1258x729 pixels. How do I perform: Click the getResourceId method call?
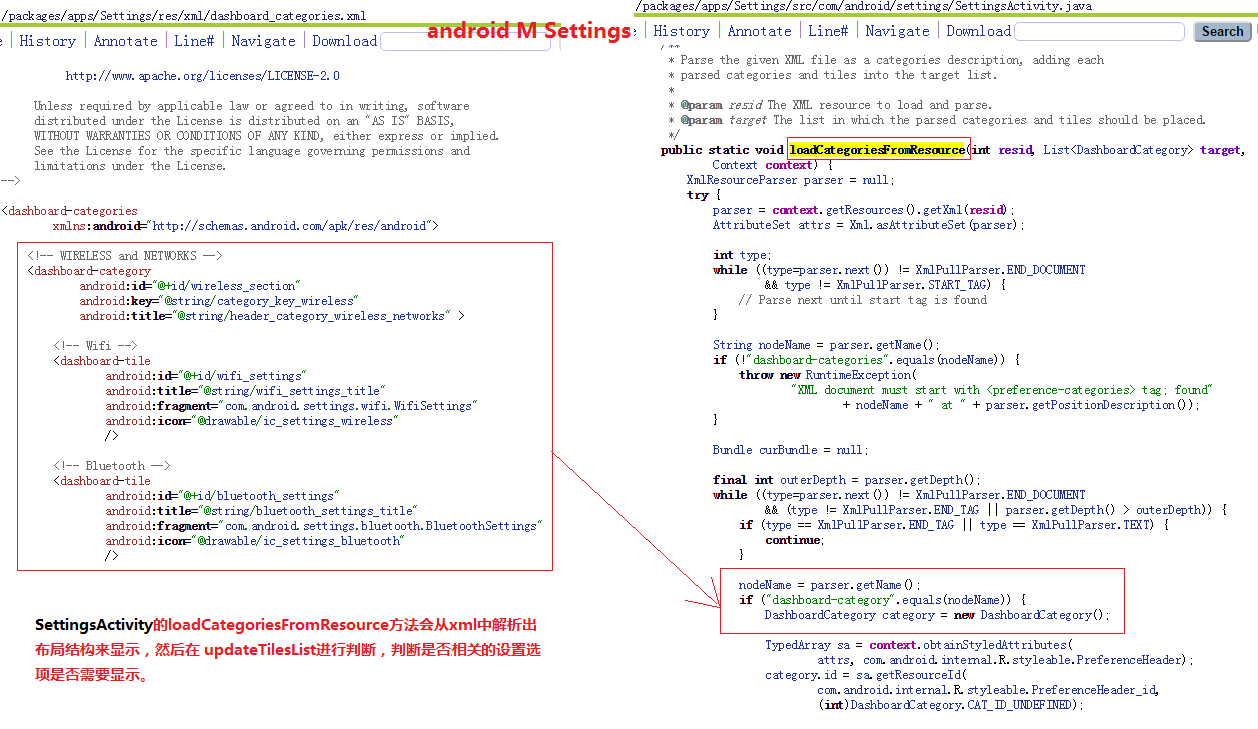pos(917,675)
